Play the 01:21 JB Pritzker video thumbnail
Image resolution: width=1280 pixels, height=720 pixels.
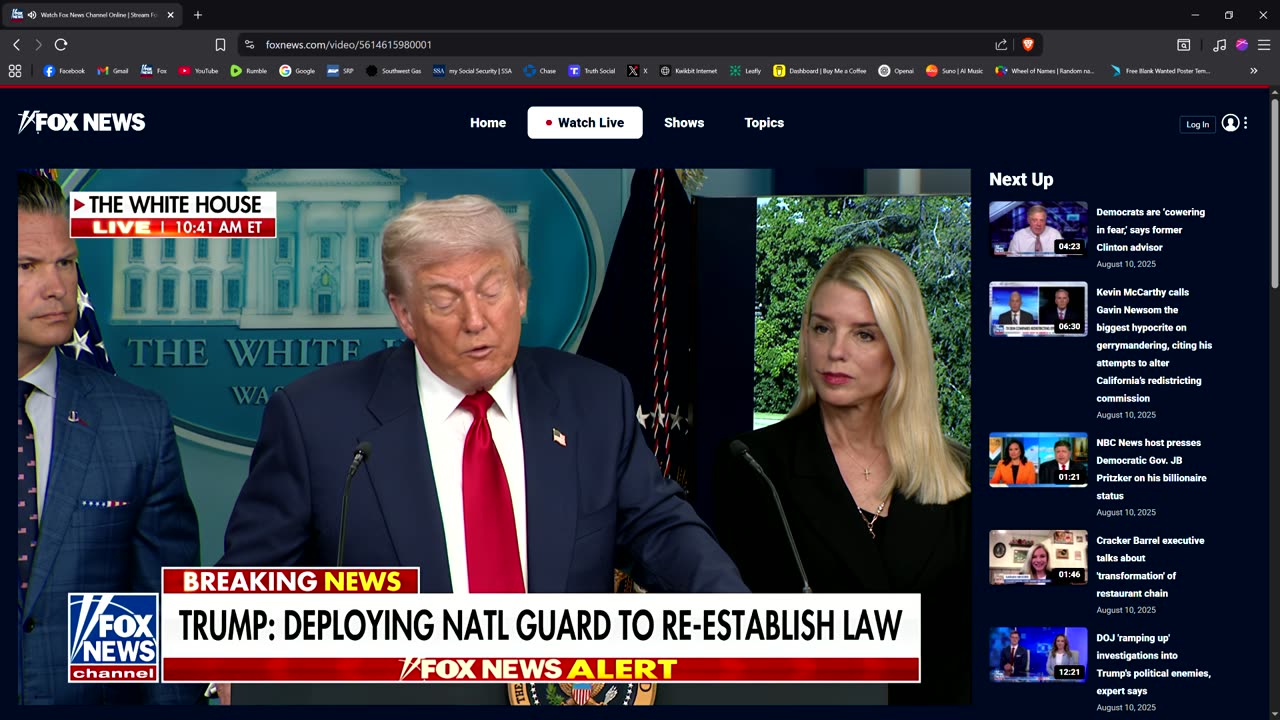[1038, 460]
